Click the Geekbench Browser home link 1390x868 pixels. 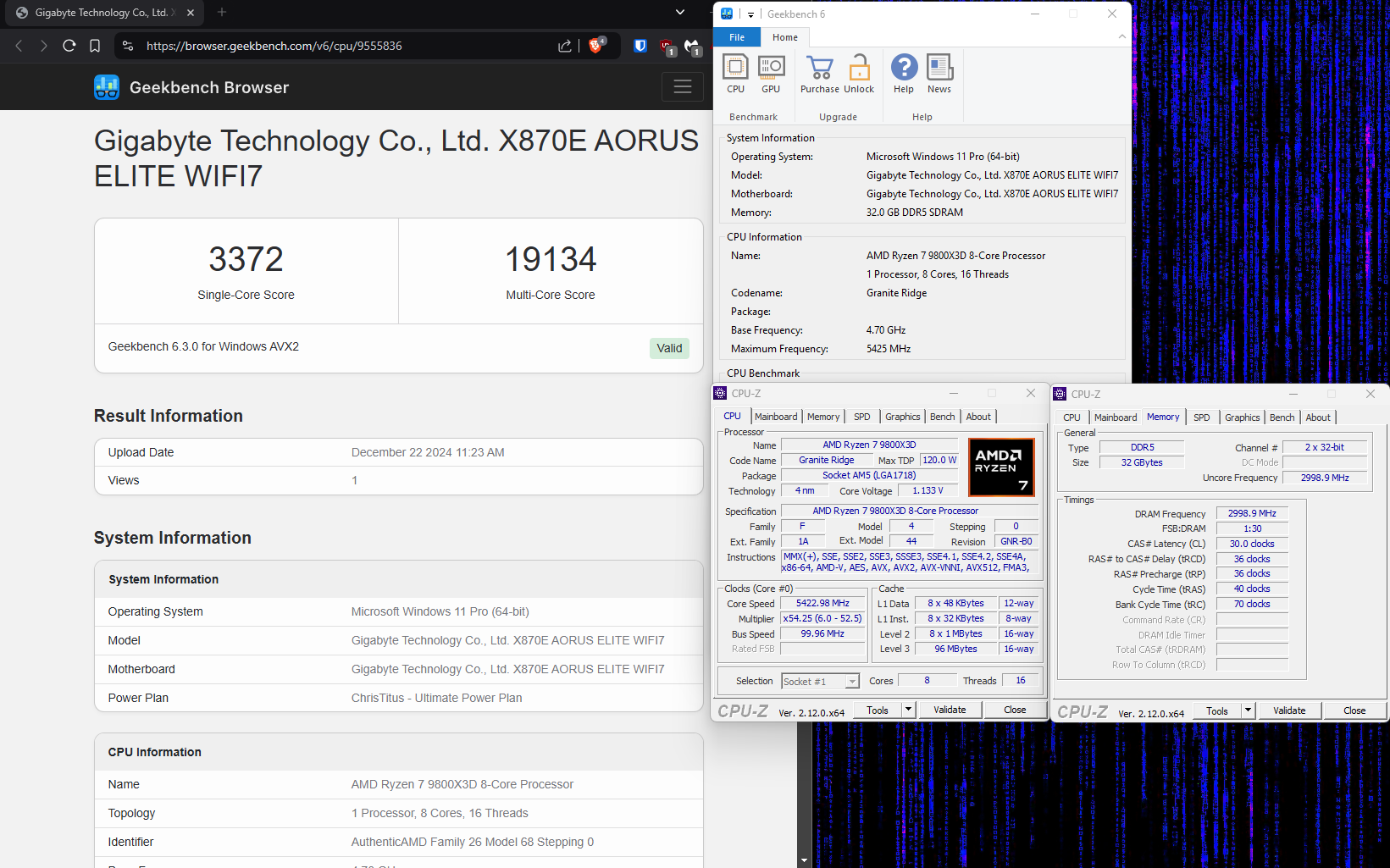coord(209,87)
